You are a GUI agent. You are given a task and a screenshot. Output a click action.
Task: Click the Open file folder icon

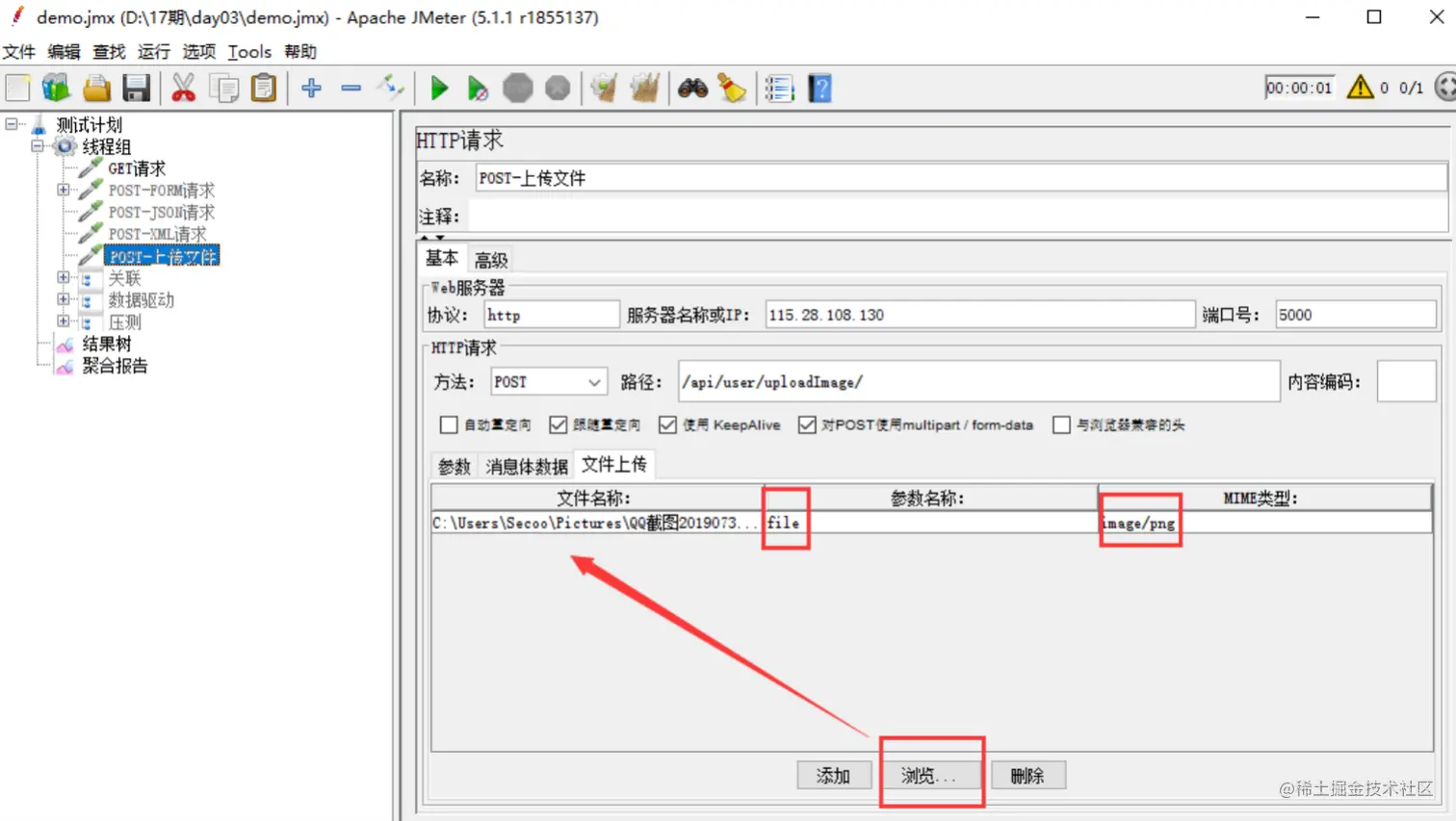(96, 89)
